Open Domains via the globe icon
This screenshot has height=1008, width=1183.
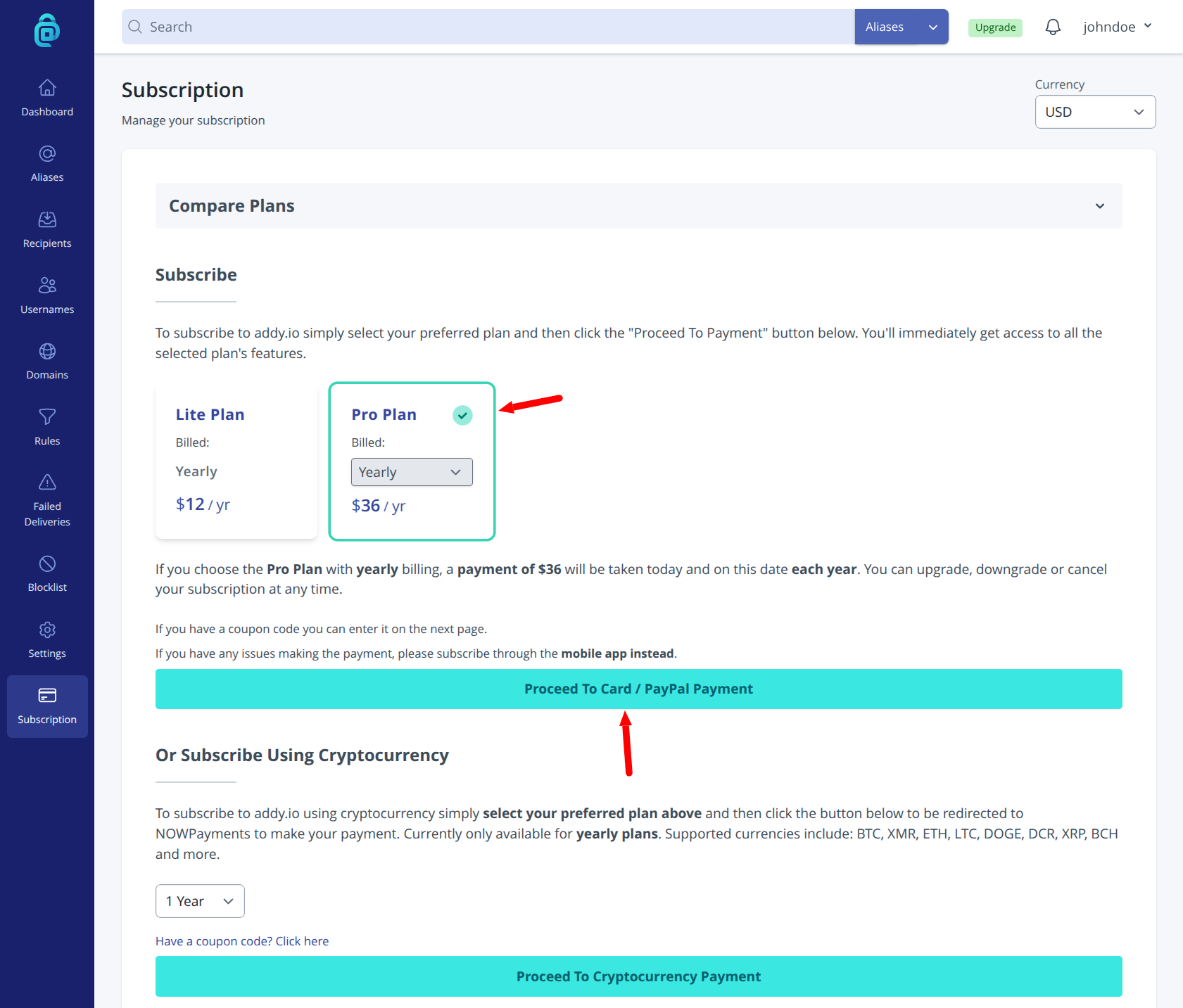click(47, 351)
